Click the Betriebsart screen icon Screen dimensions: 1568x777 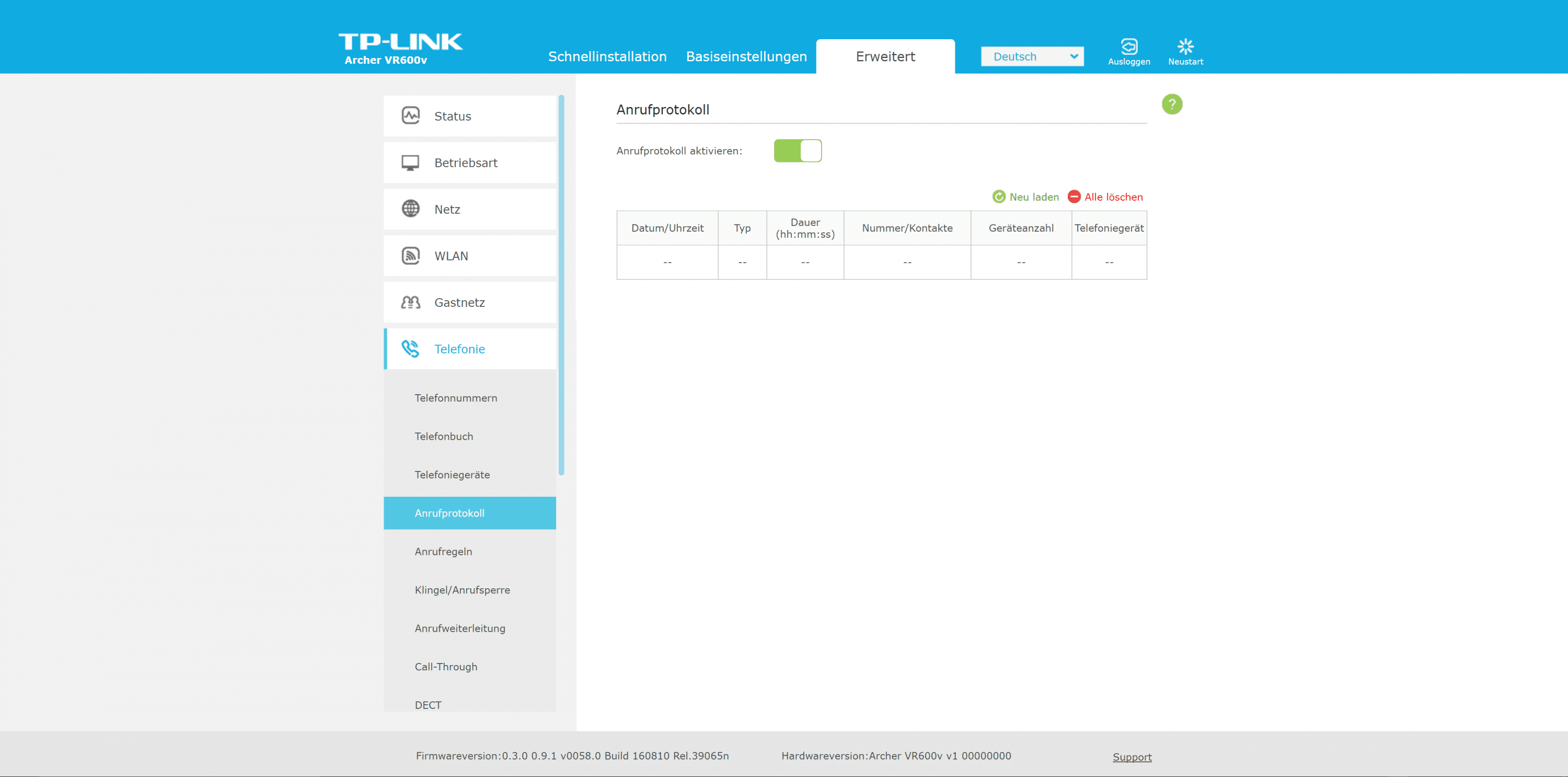pyautogui.click(x=410, y=163)
